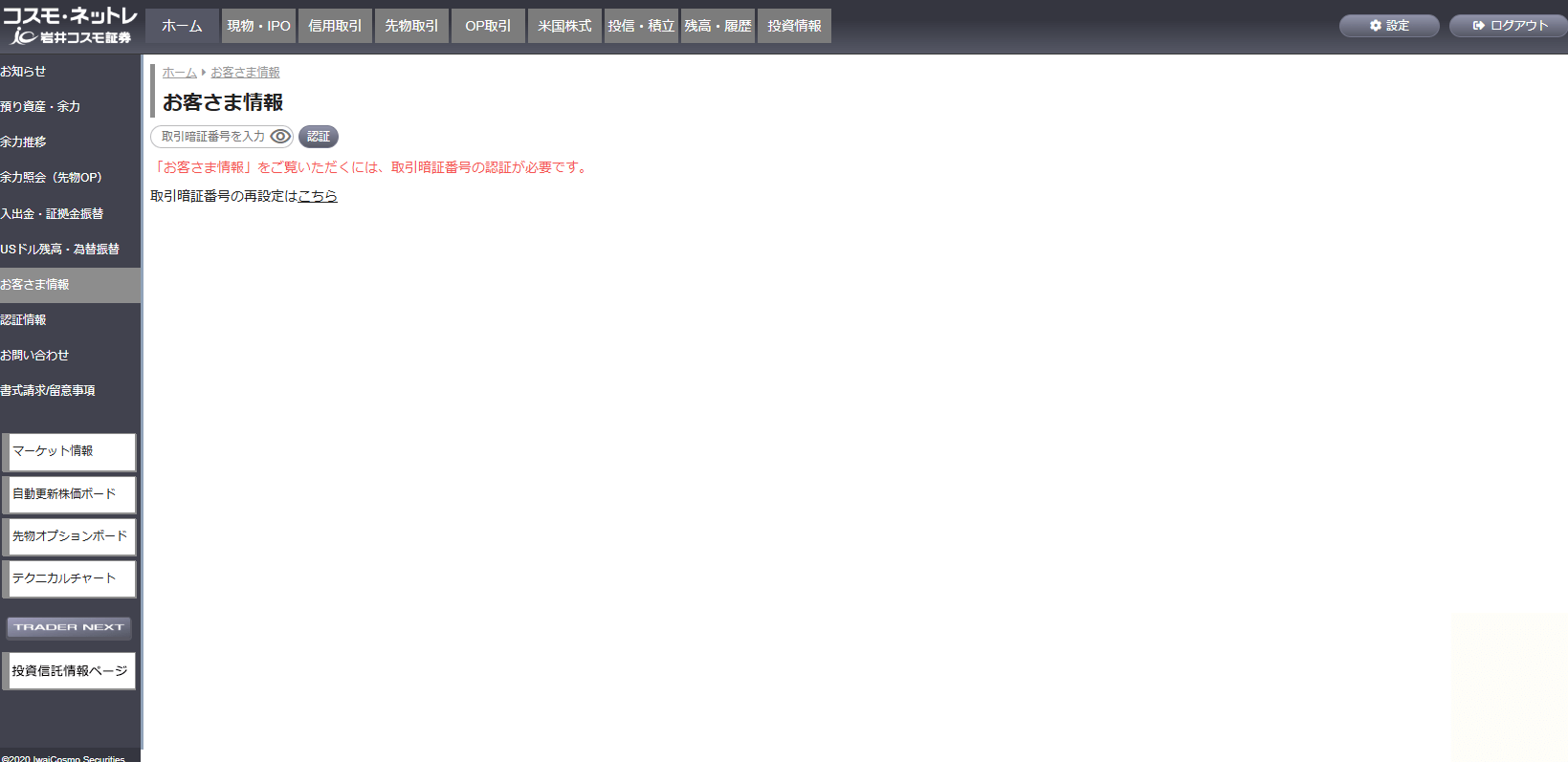Switch to 米国株式 tab
The width and height of the screenshot is (1568, 762).
click(564, 26)
